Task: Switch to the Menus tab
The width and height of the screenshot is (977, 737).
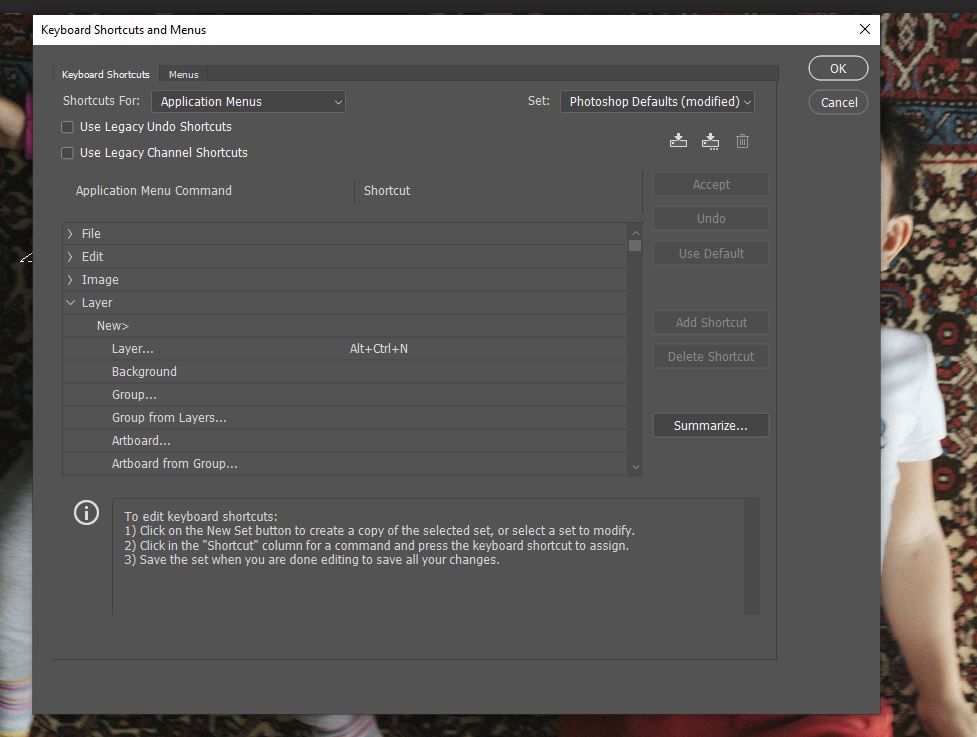Action: 183,73
